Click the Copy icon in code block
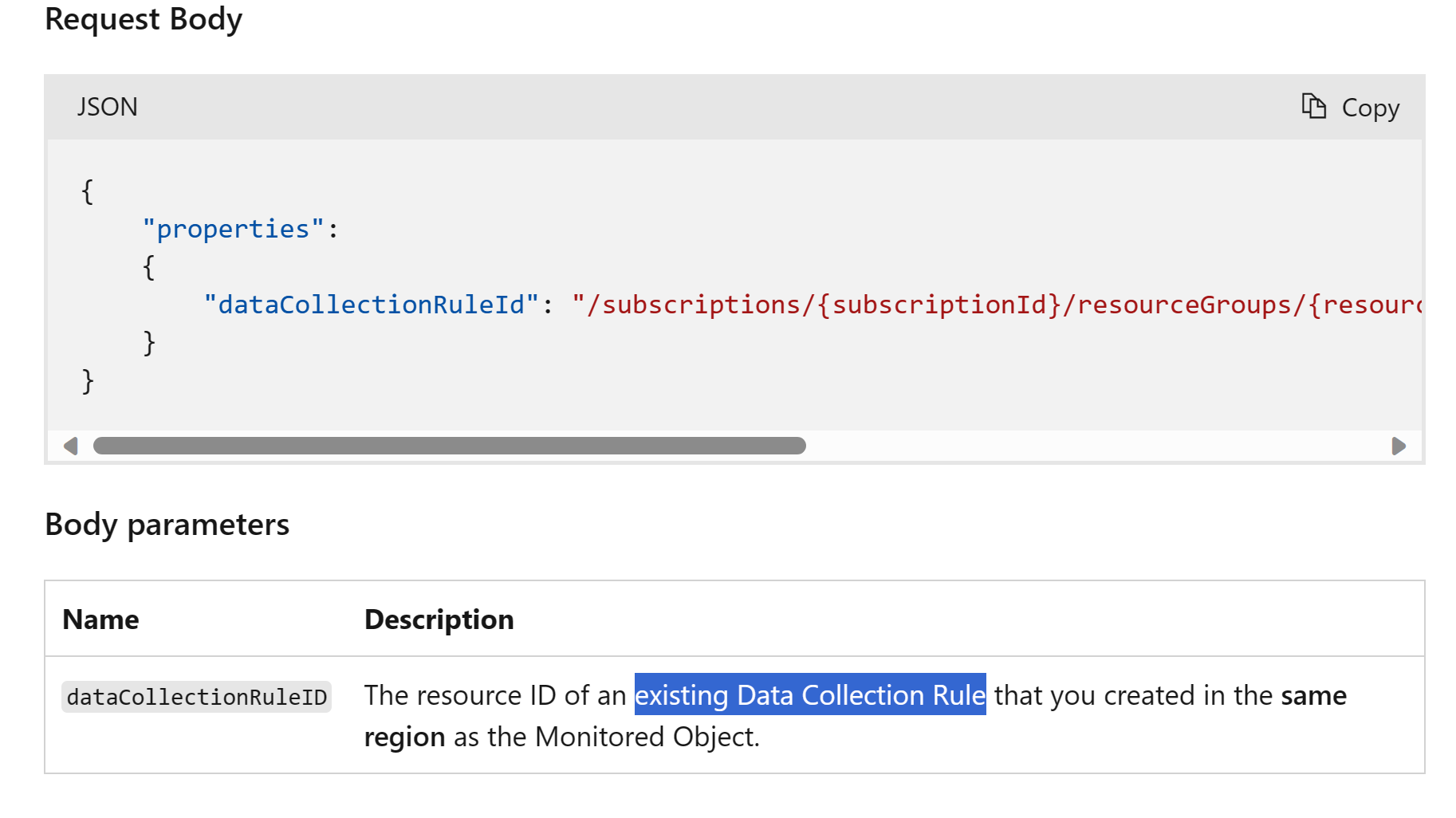The image size is (1456, 818). tap(1313, 106)
